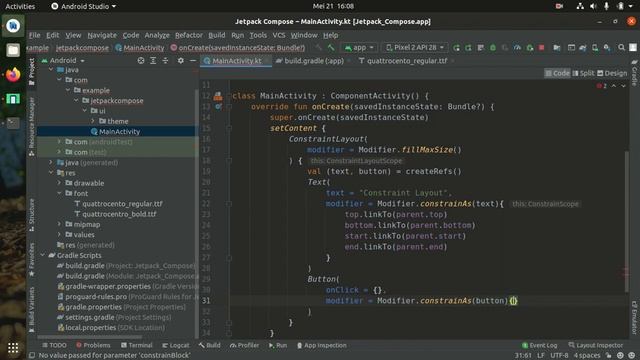Open the Android project view dropdown
The image size is (640, 360).
click(63, 60)
